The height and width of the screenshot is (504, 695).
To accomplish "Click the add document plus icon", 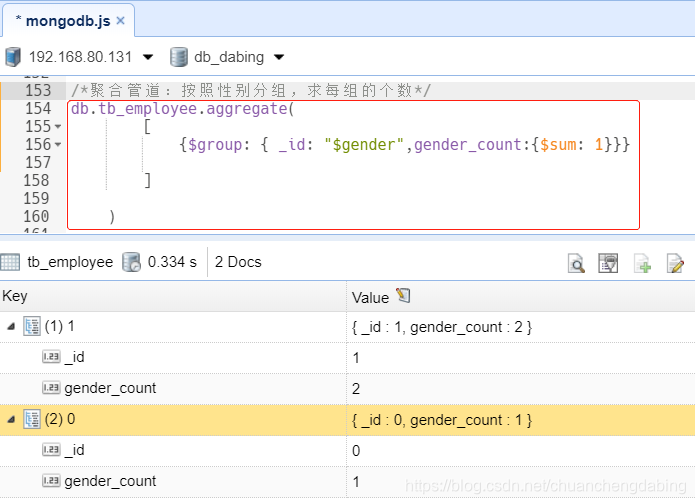I will coord(642,263).
